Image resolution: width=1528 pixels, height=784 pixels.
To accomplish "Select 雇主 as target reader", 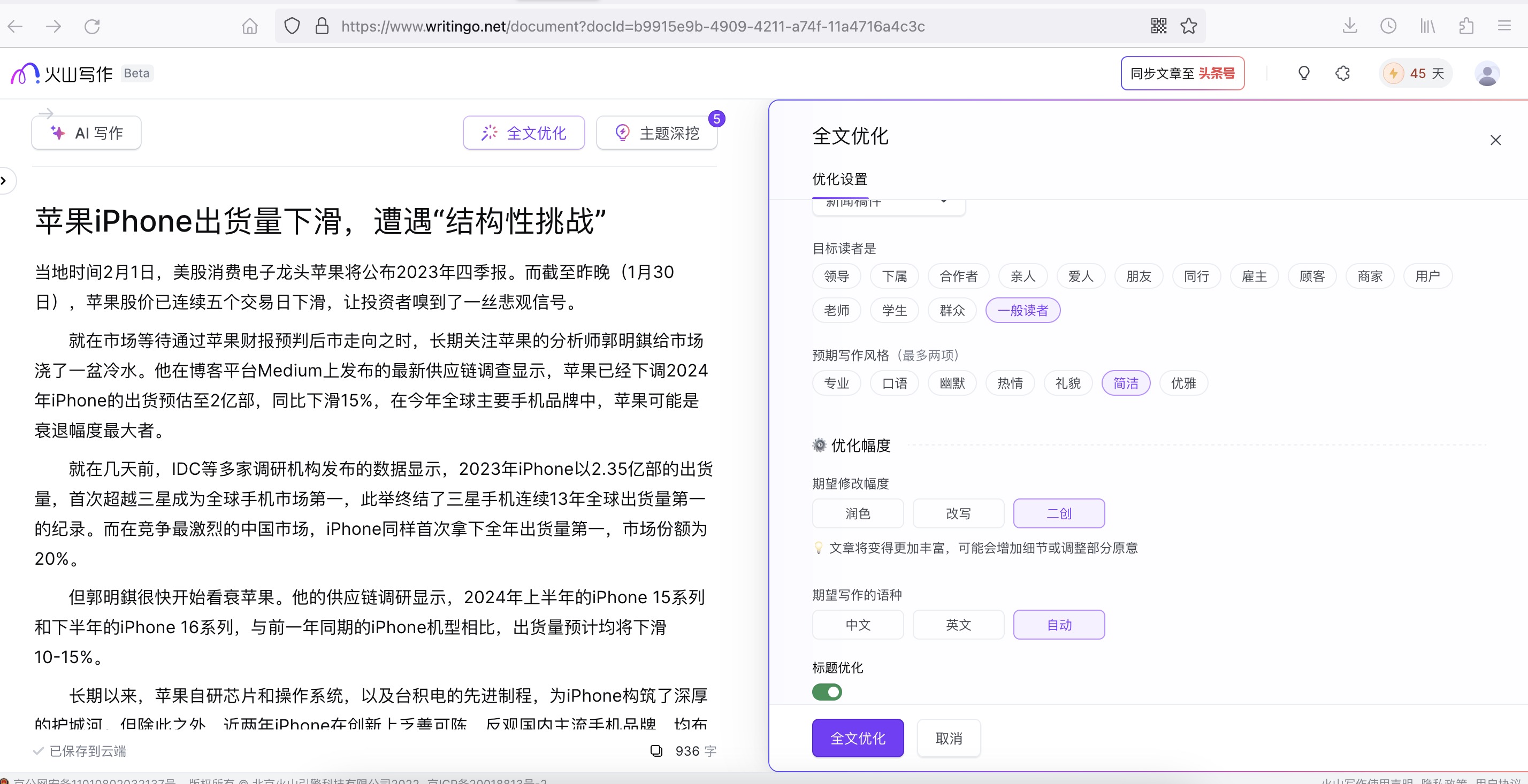I will 1254,276.
